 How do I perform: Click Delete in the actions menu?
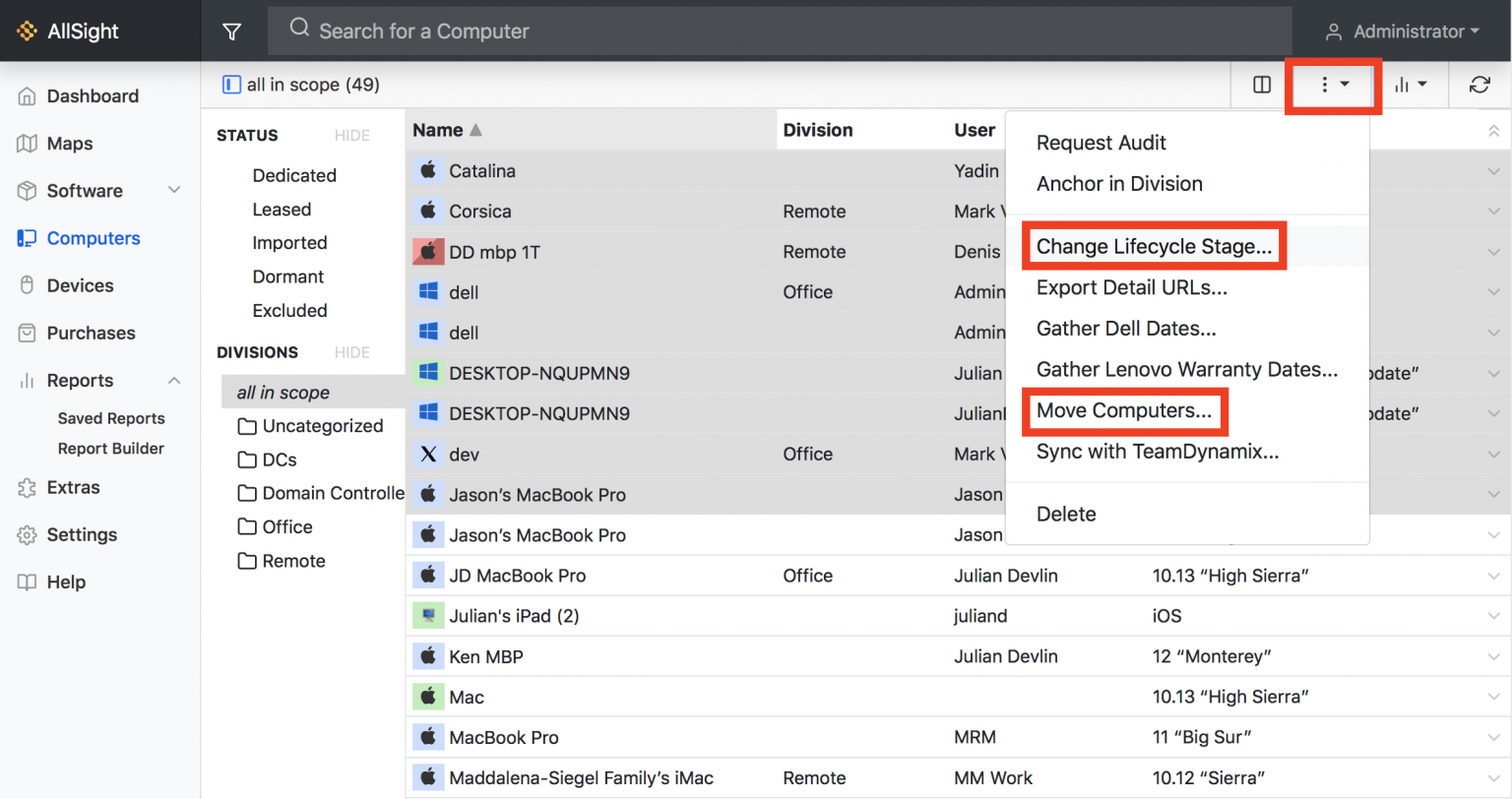click(1065, 514)
